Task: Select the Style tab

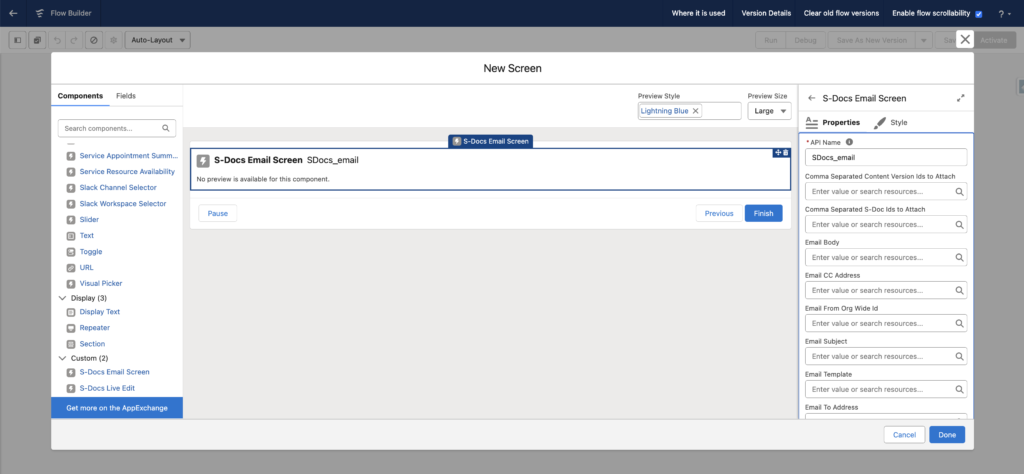Action: (x=891, y=123)
